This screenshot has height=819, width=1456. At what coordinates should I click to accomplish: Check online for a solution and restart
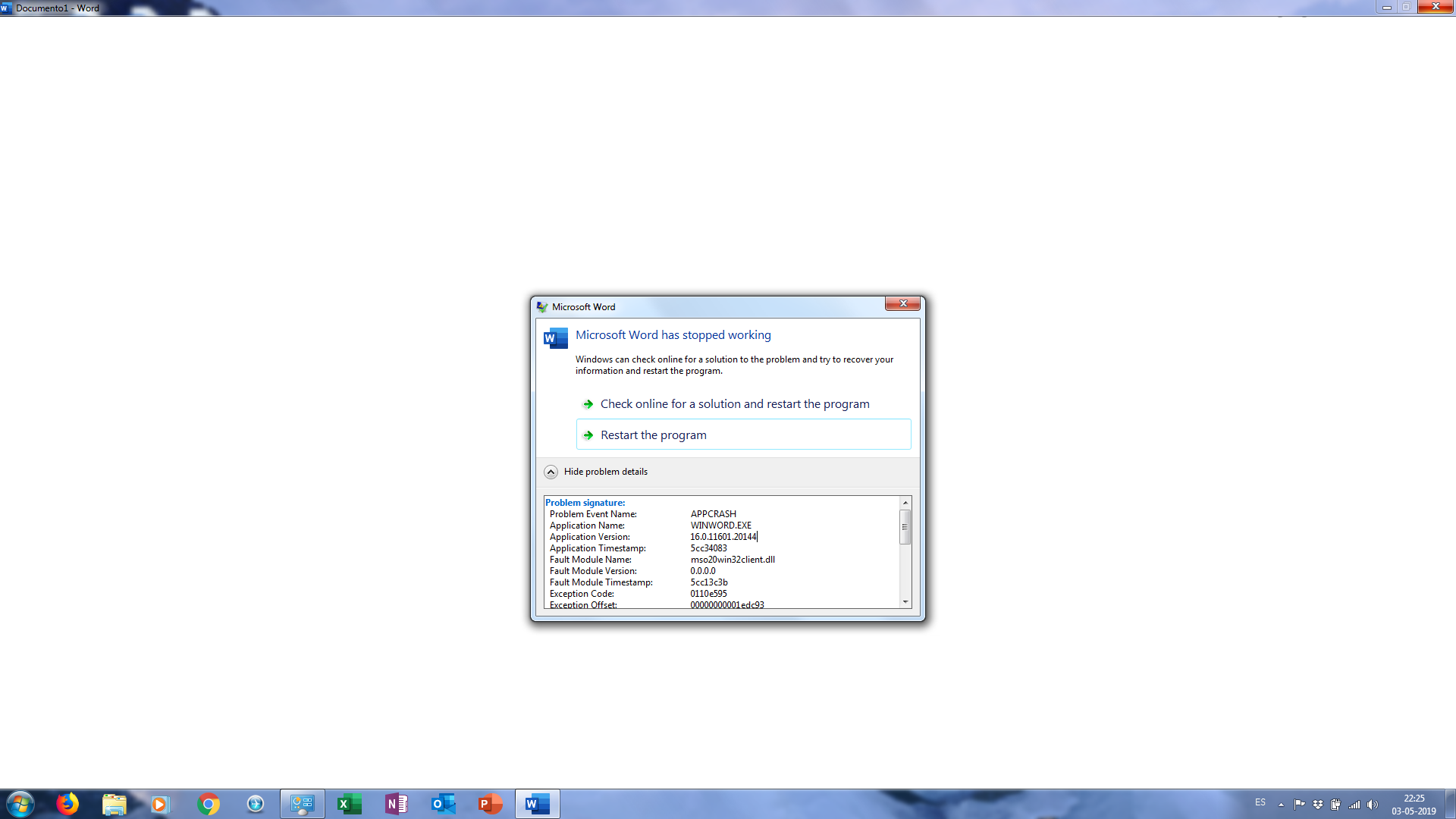click(734, 403)
